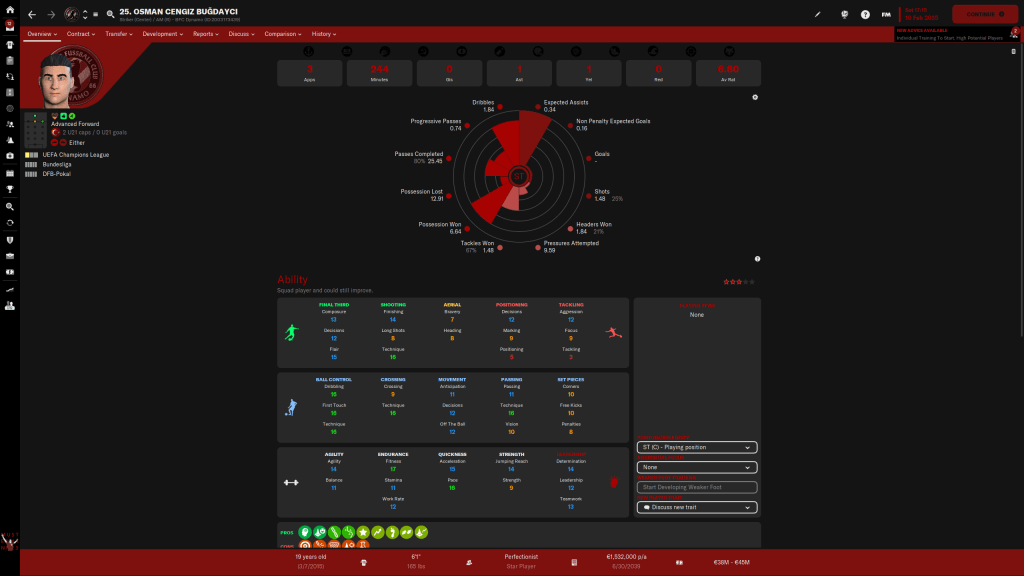Image resolution: width=1024 pixels, height=576 pixels.
Task: Click the trophy icon in left sidebar
Action: pyautogui.click(x=9, y=188)
